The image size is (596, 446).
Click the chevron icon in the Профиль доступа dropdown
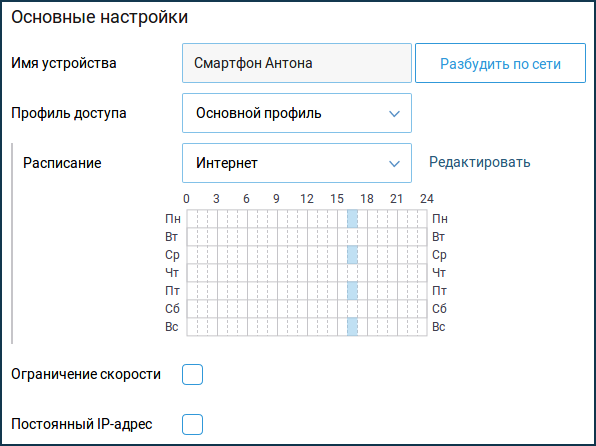394,114
